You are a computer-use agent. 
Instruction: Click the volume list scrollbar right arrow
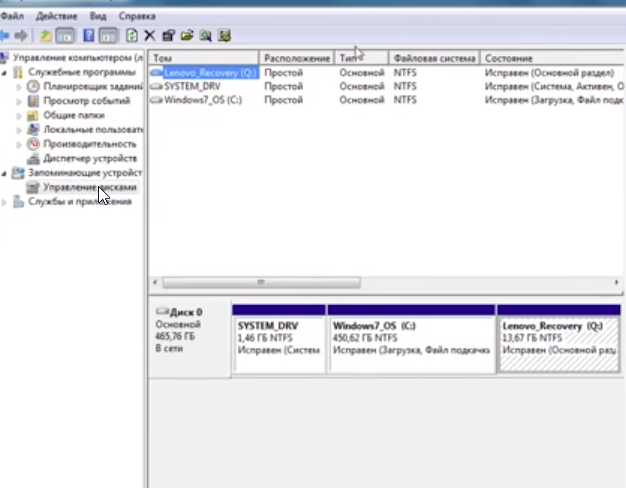tap(616, 283)
